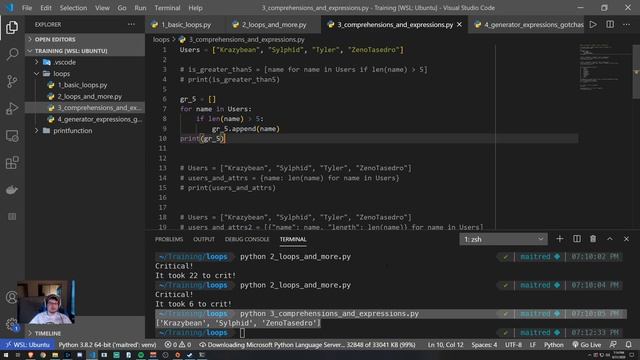The height and width of the screenshot is (360, 640).
Task: Open the Selection menu
Action: [x=73, y=8]
